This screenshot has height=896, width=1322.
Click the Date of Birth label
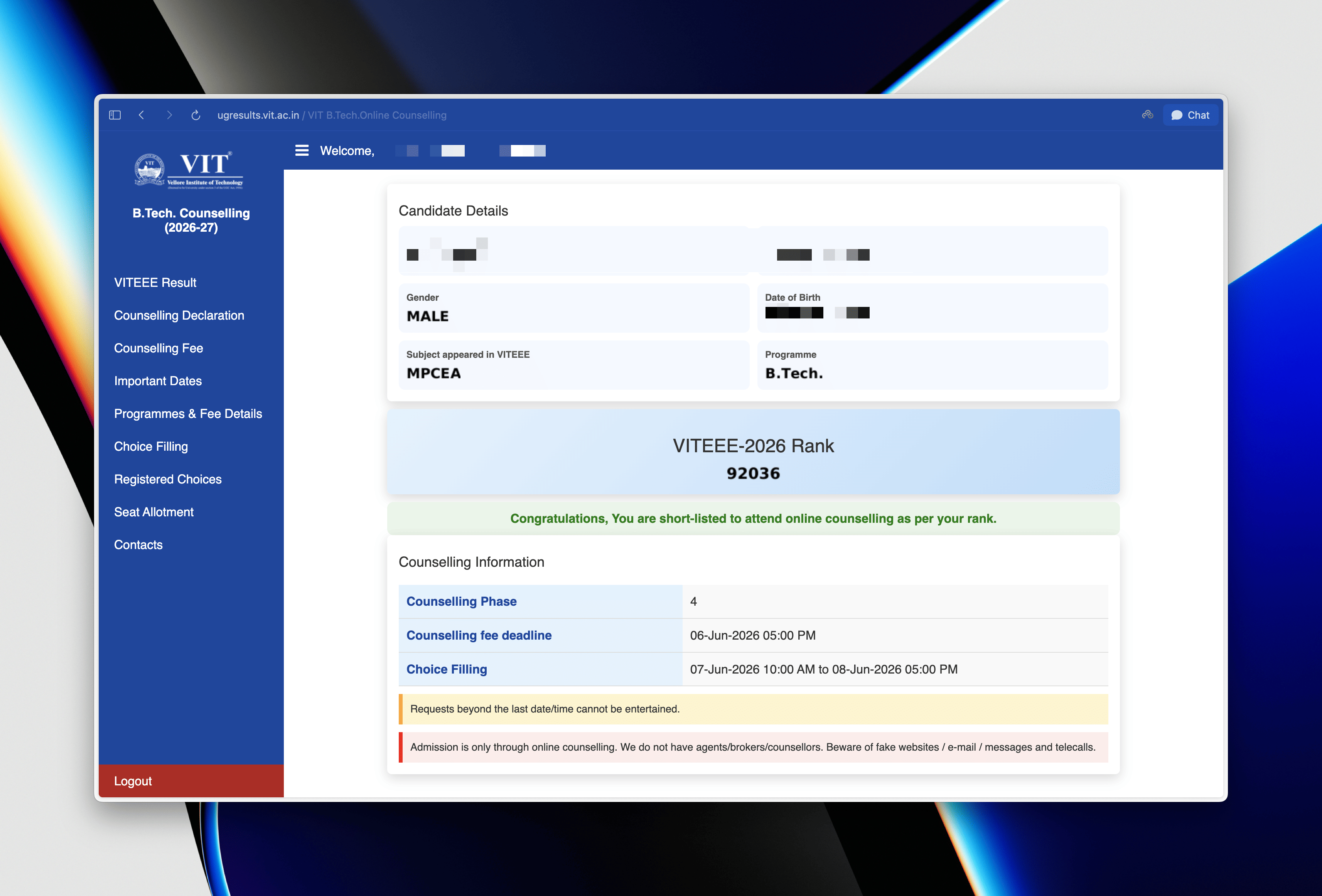click(x=793, y=297)
